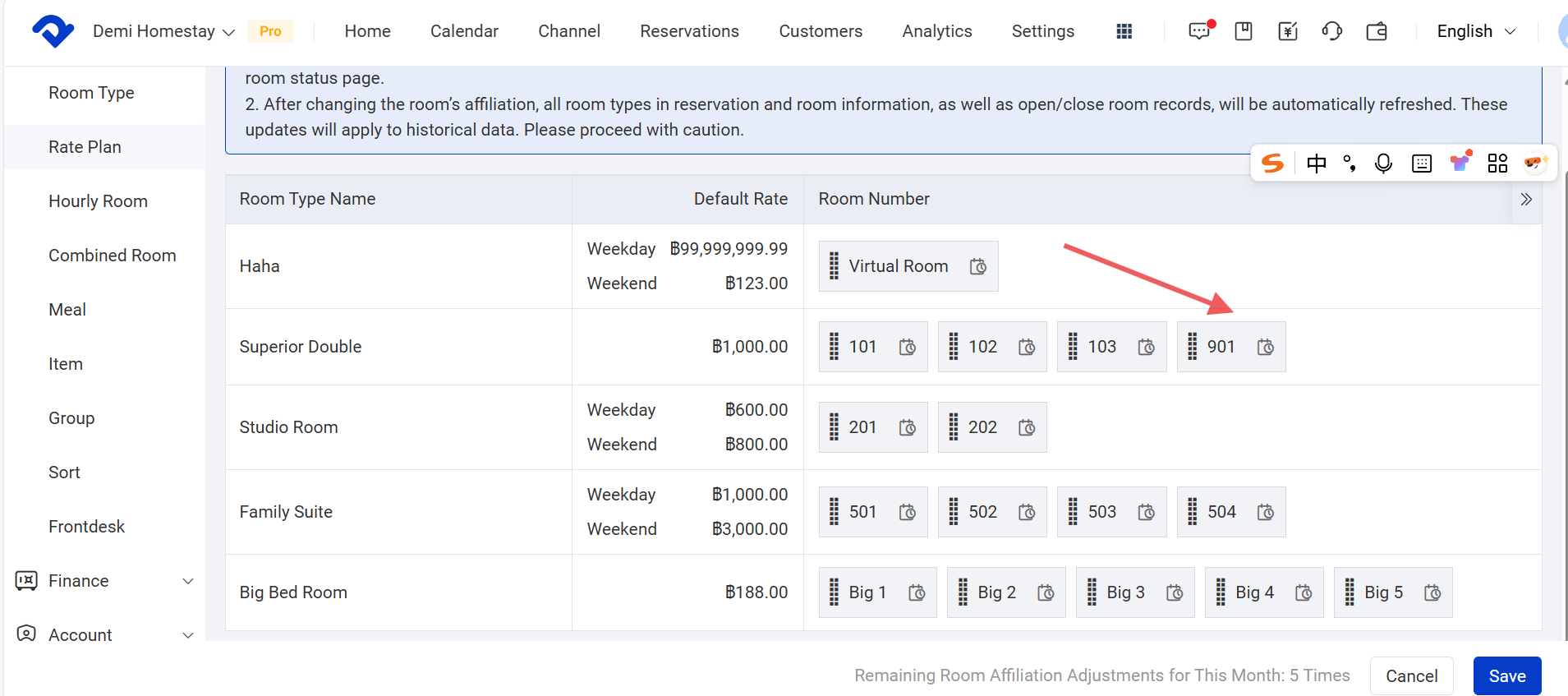Click the headset support icon

tap(1331, 31)
